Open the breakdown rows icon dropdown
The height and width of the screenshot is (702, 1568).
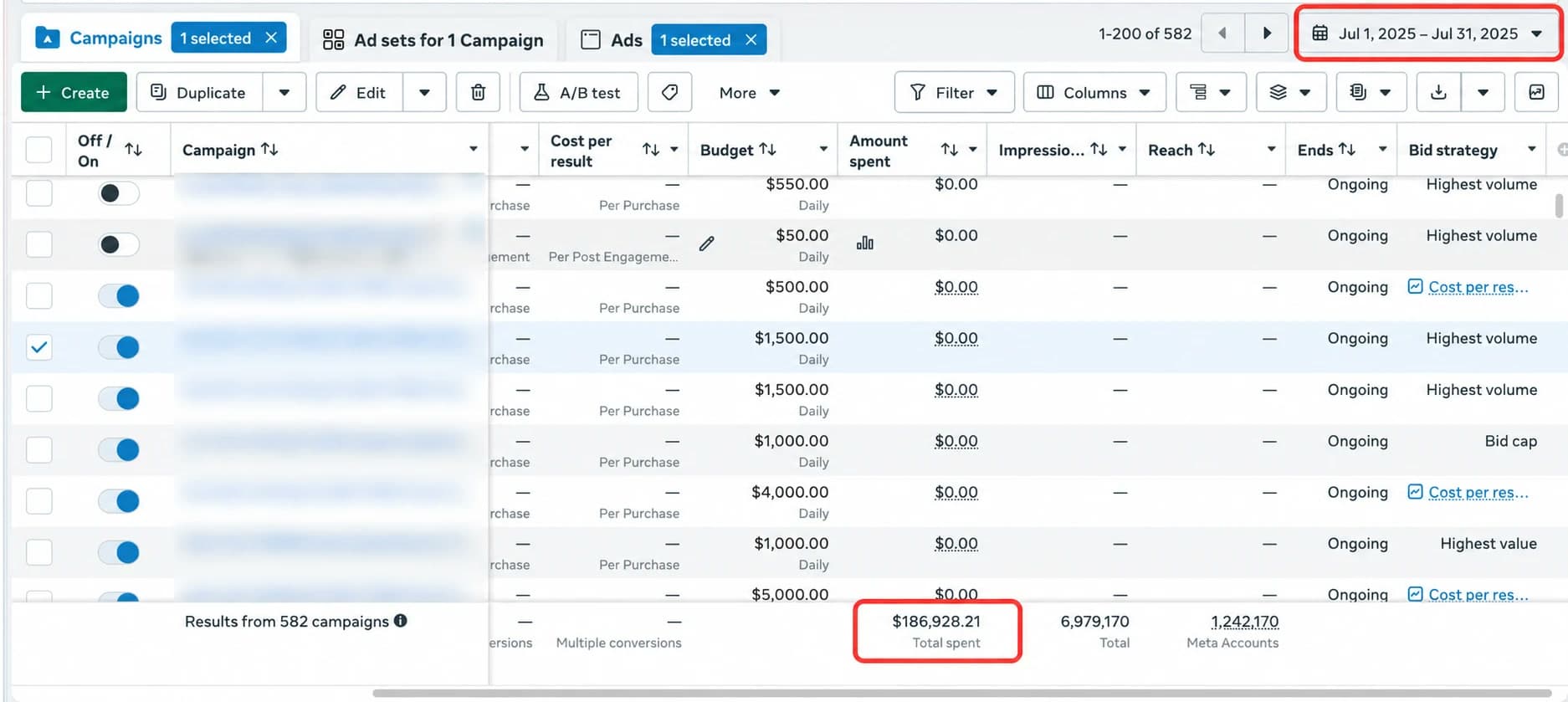(x=1211, y=92)
